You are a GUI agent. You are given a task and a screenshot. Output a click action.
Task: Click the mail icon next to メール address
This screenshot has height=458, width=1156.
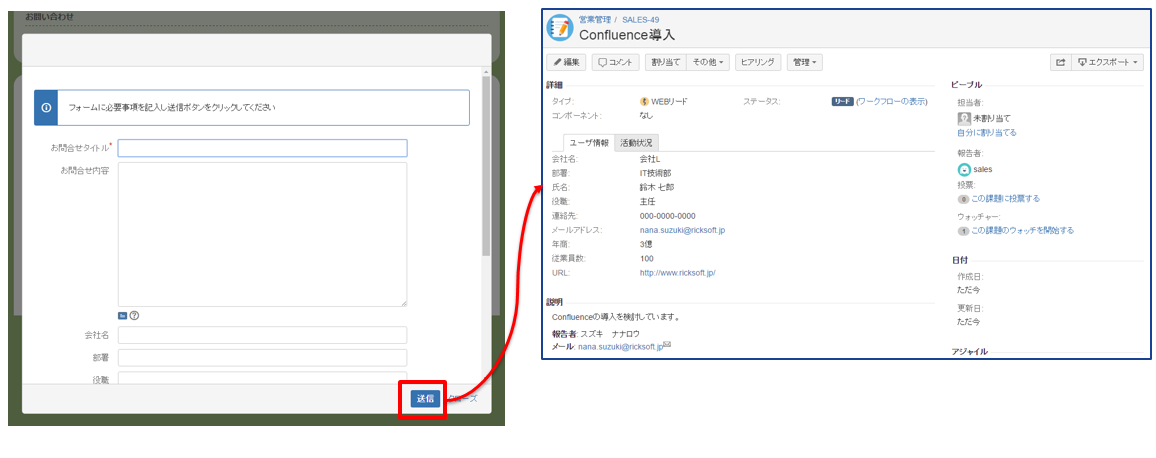[667, 344]
